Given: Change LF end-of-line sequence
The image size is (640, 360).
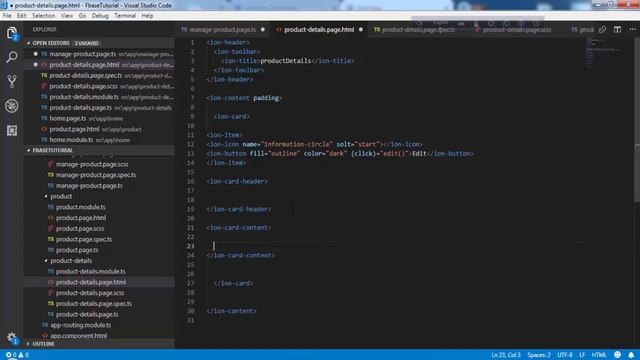Looking at the screenshot, I should [x=582, y=355].
